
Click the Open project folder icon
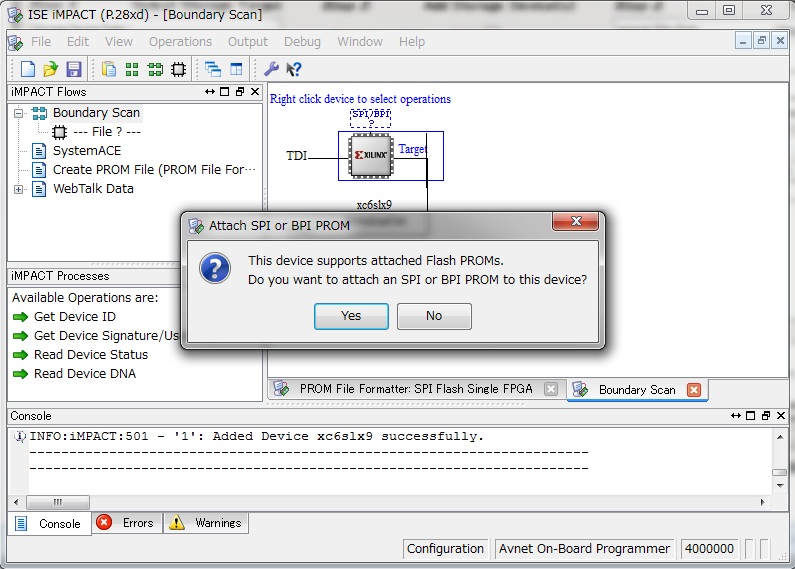pyautogui.click(x=50, y=69)
